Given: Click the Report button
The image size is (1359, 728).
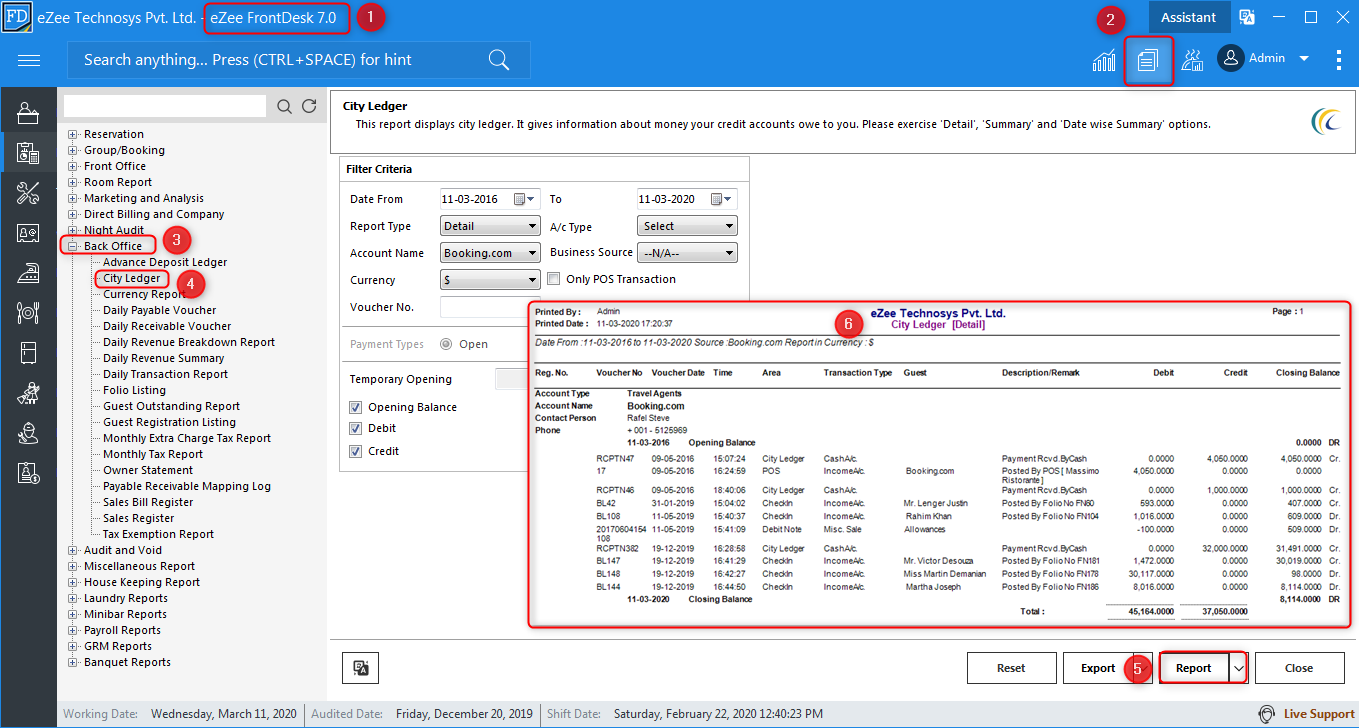Looking at the screenshot, I should pyautogui.click(x=1194, y=668).
